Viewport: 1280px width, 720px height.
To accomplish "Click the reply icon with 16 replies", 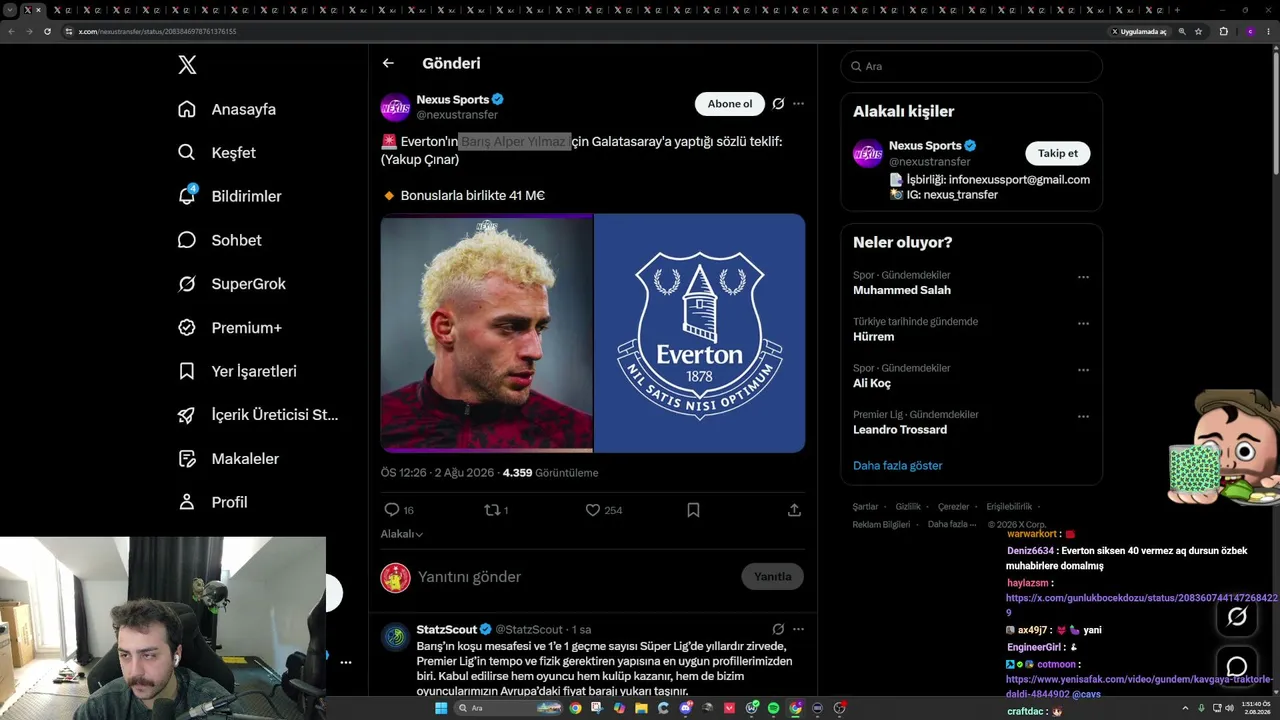I will tap(392, 510).
